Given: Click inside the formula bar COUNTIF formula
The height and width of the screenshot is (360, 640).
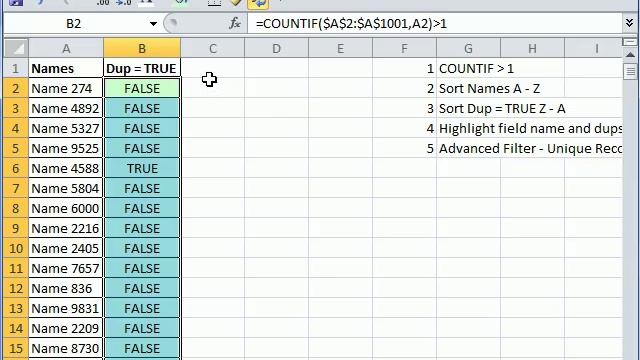Looking at the screenshot, I should (351, 24).
